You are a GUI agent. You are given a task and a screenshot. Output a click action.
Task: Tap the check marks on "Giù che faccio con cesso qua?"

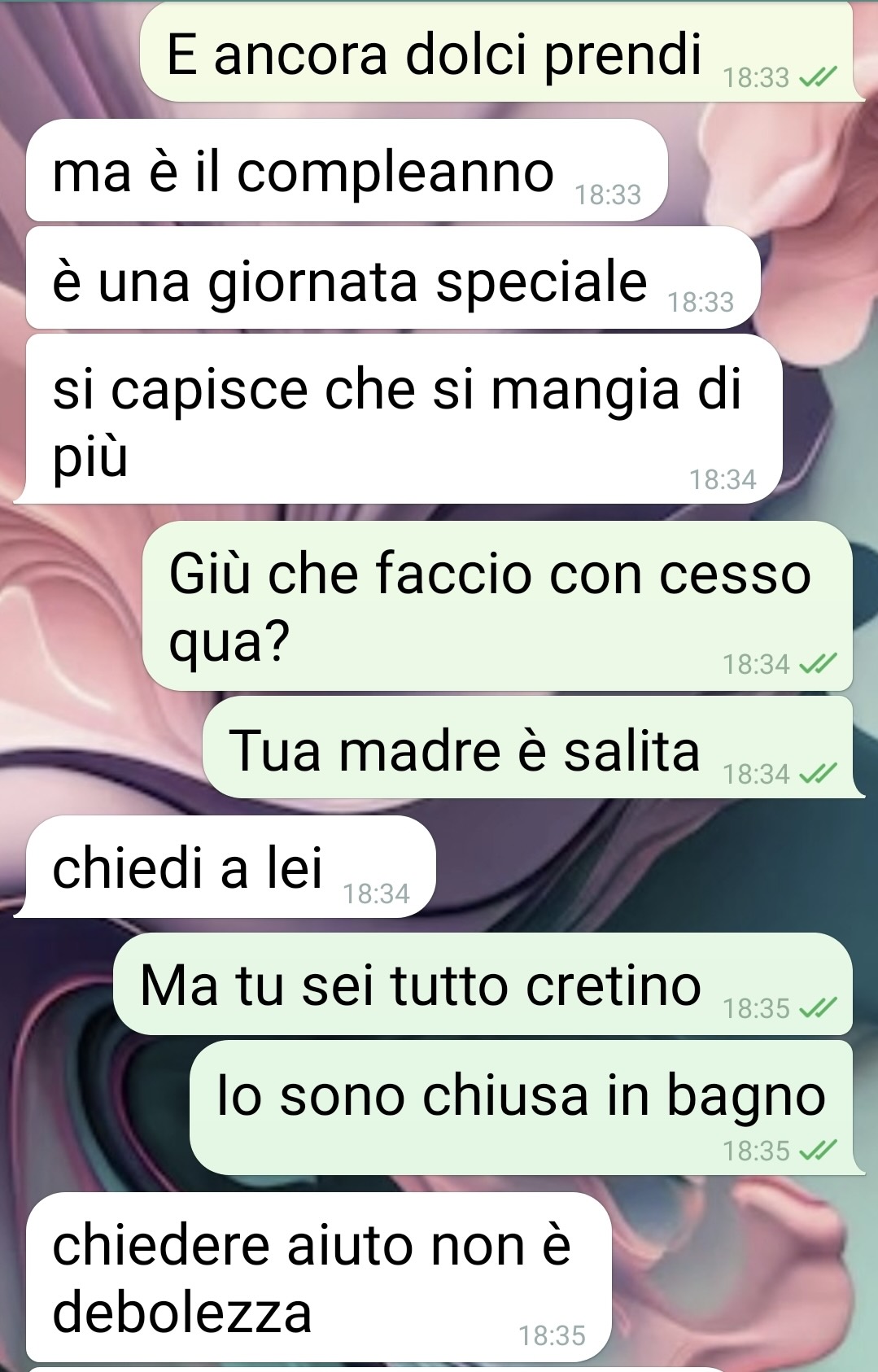click(818, 665)
